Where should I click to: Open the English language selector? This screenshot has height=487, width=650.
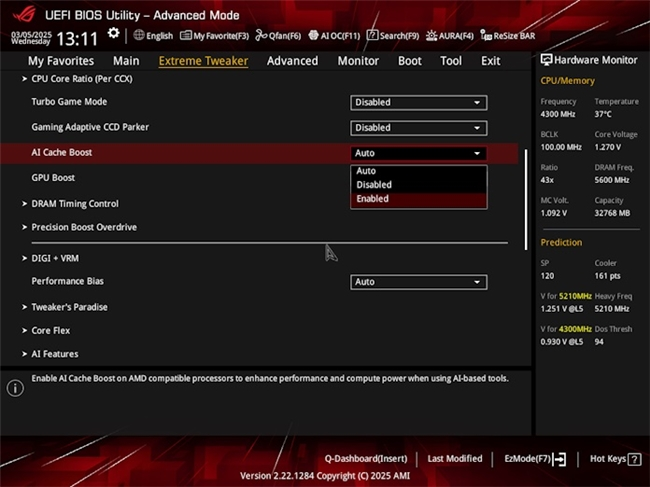[152, 36]
